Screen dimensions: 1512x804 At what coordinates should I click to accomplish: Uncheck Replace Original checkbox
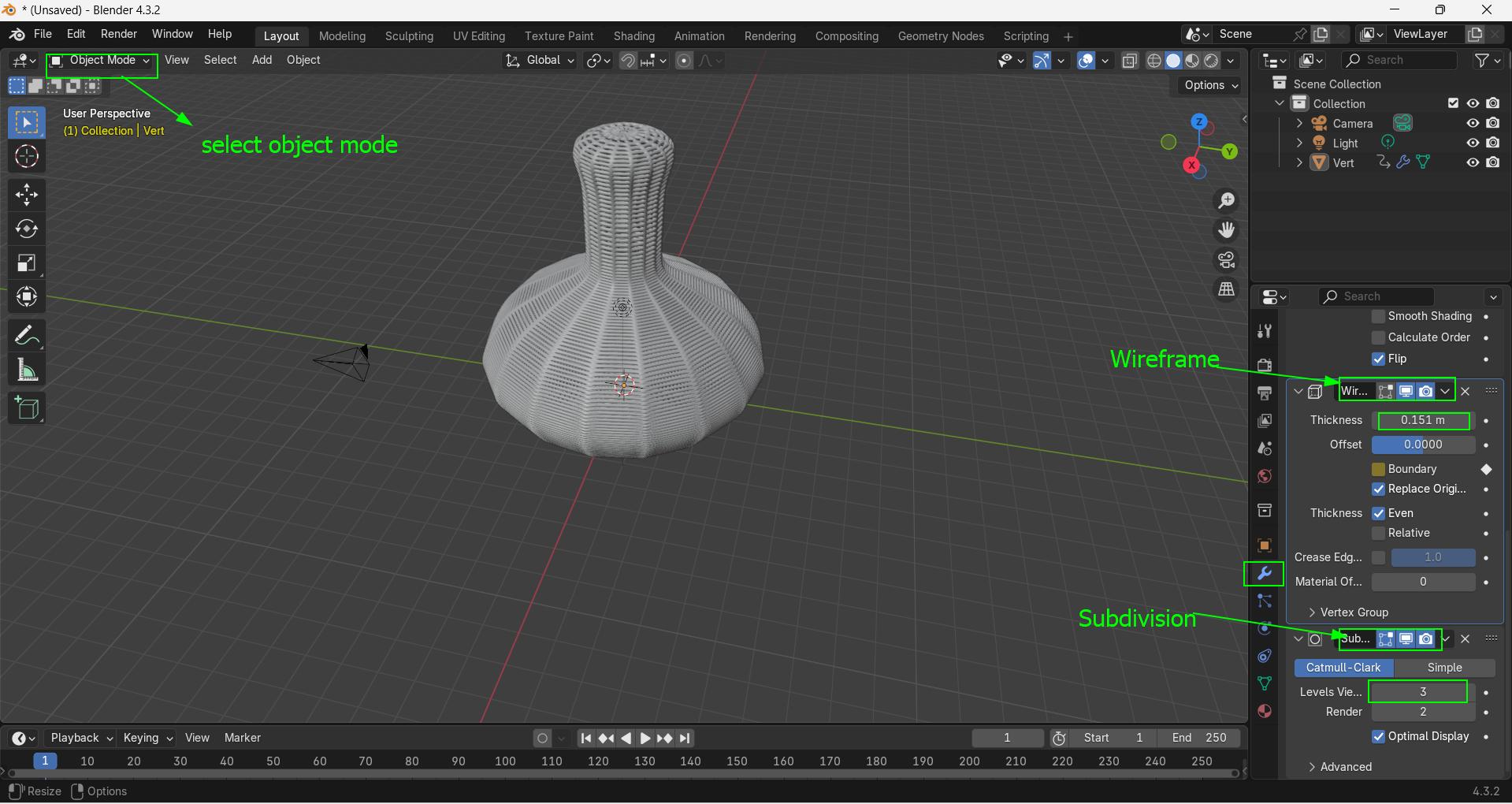pyautogui.click(x=1378, y=489)
